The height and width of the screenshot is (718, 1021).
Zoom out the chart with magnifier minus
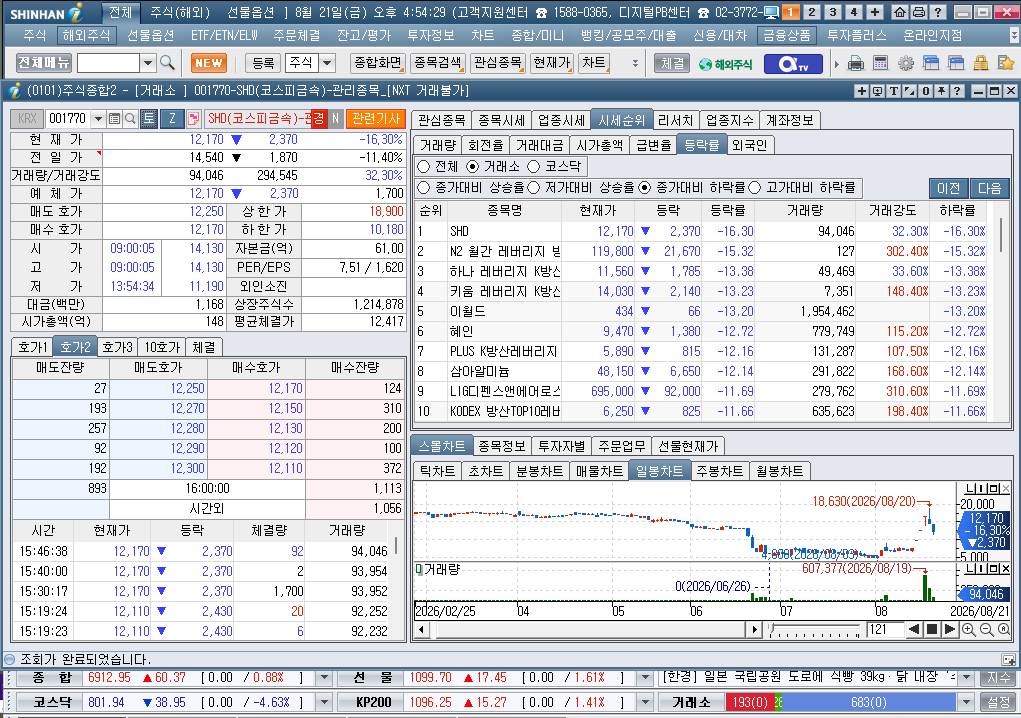click(986, 629)
